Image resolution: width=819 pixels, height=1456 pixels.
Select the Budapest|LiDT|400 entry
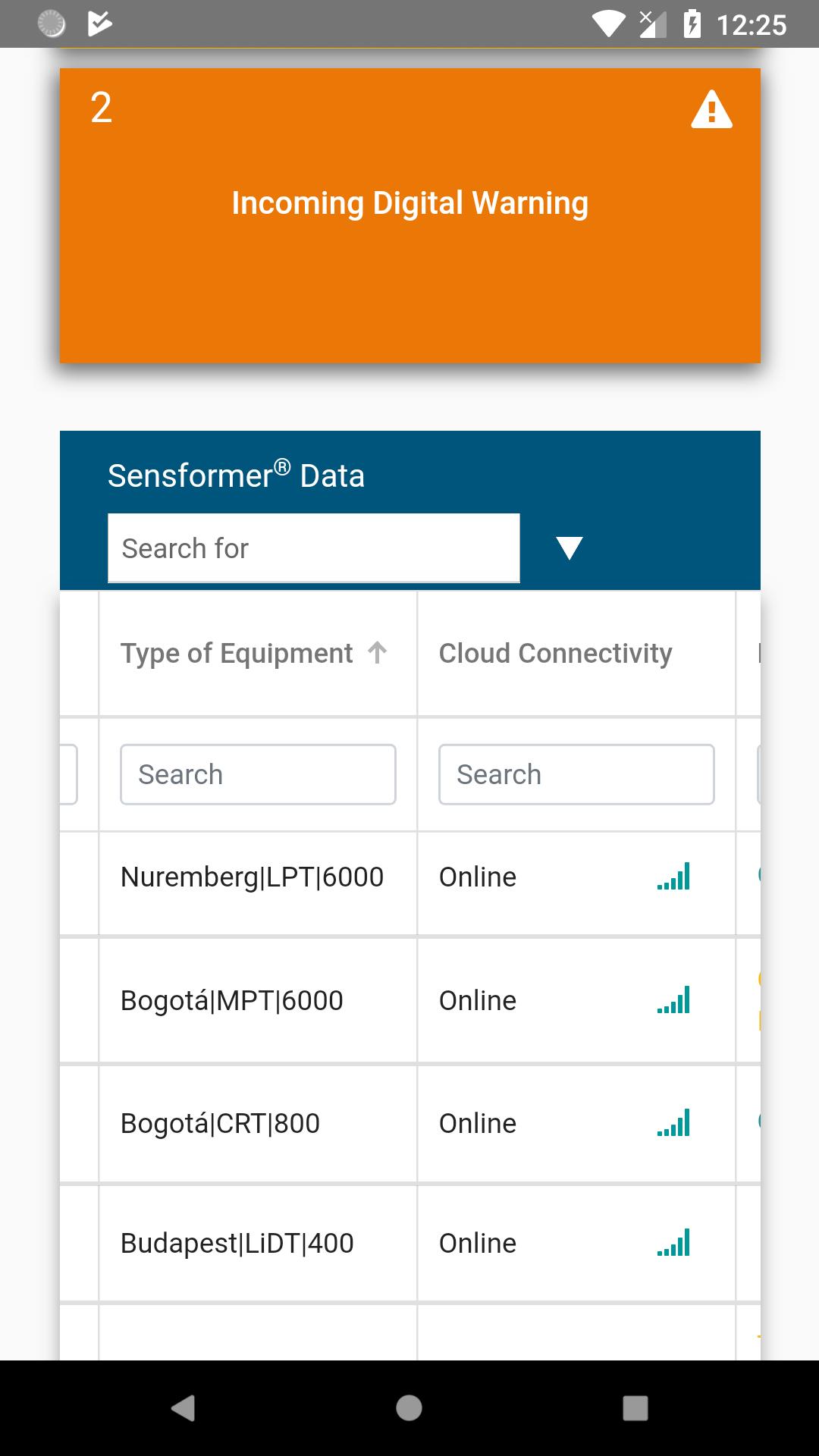(237, 1243)
